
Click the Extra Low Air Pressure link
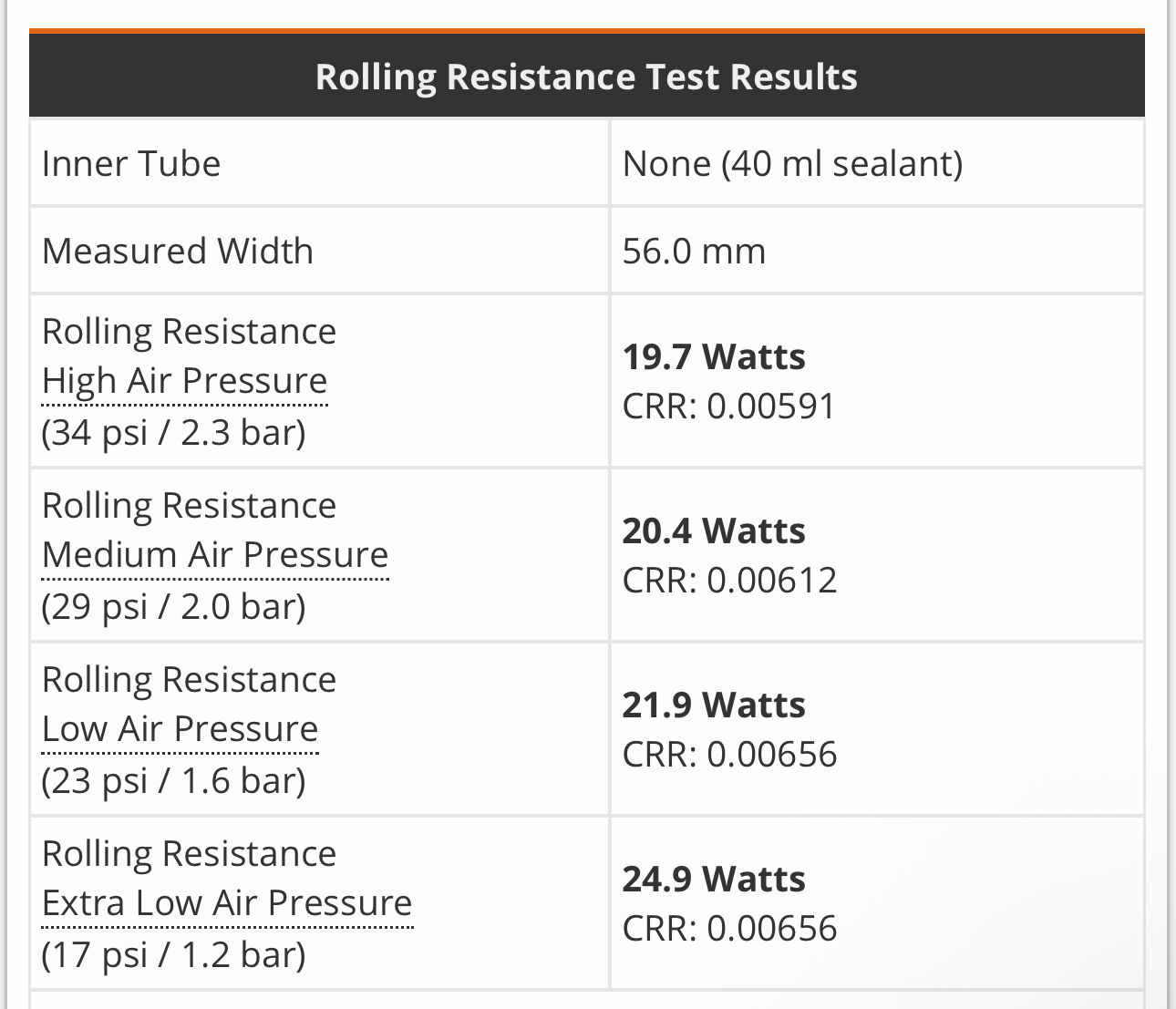point(227,903)
